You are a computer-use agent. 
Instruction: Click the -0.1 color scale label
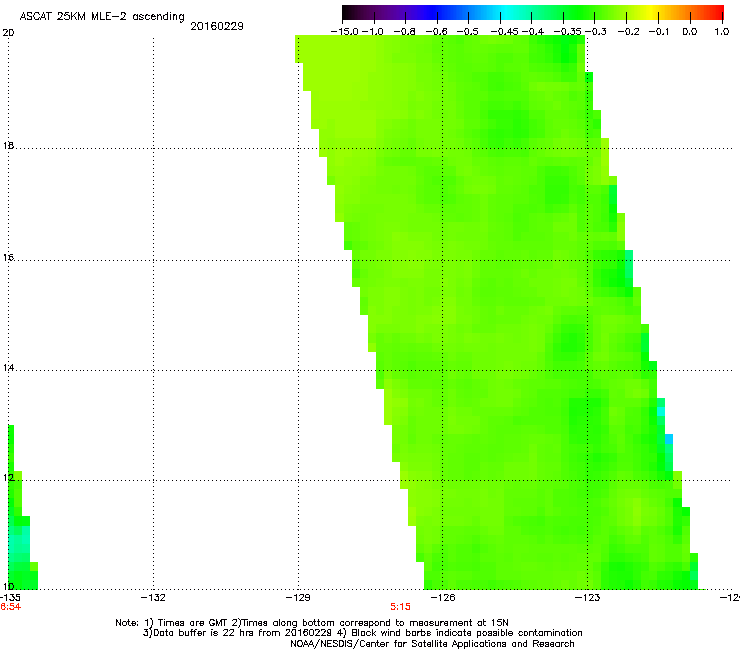coord(659,32)
